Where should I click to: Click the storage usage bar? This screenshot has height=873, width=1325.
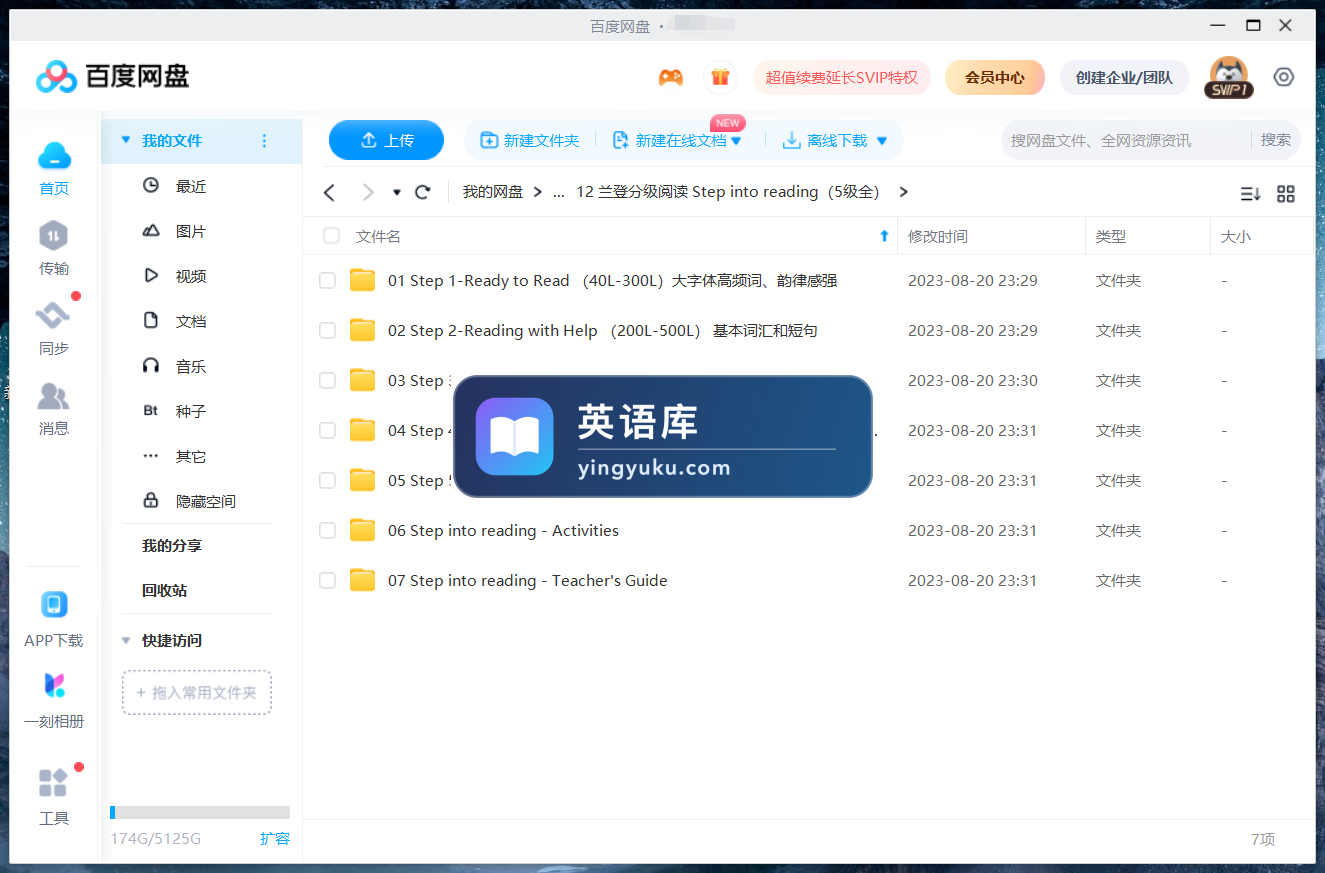click(200, 813)
